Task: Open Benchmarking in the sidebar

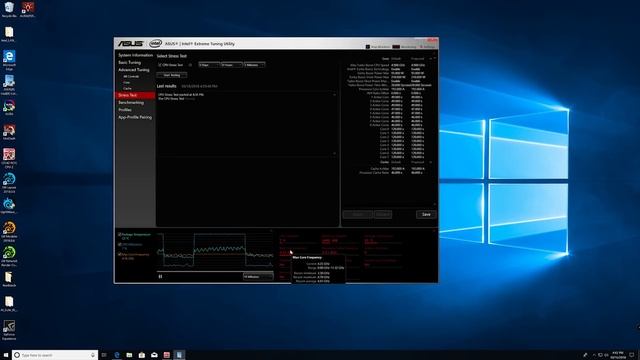Action: pyautogui.click(x=131, y=102)
